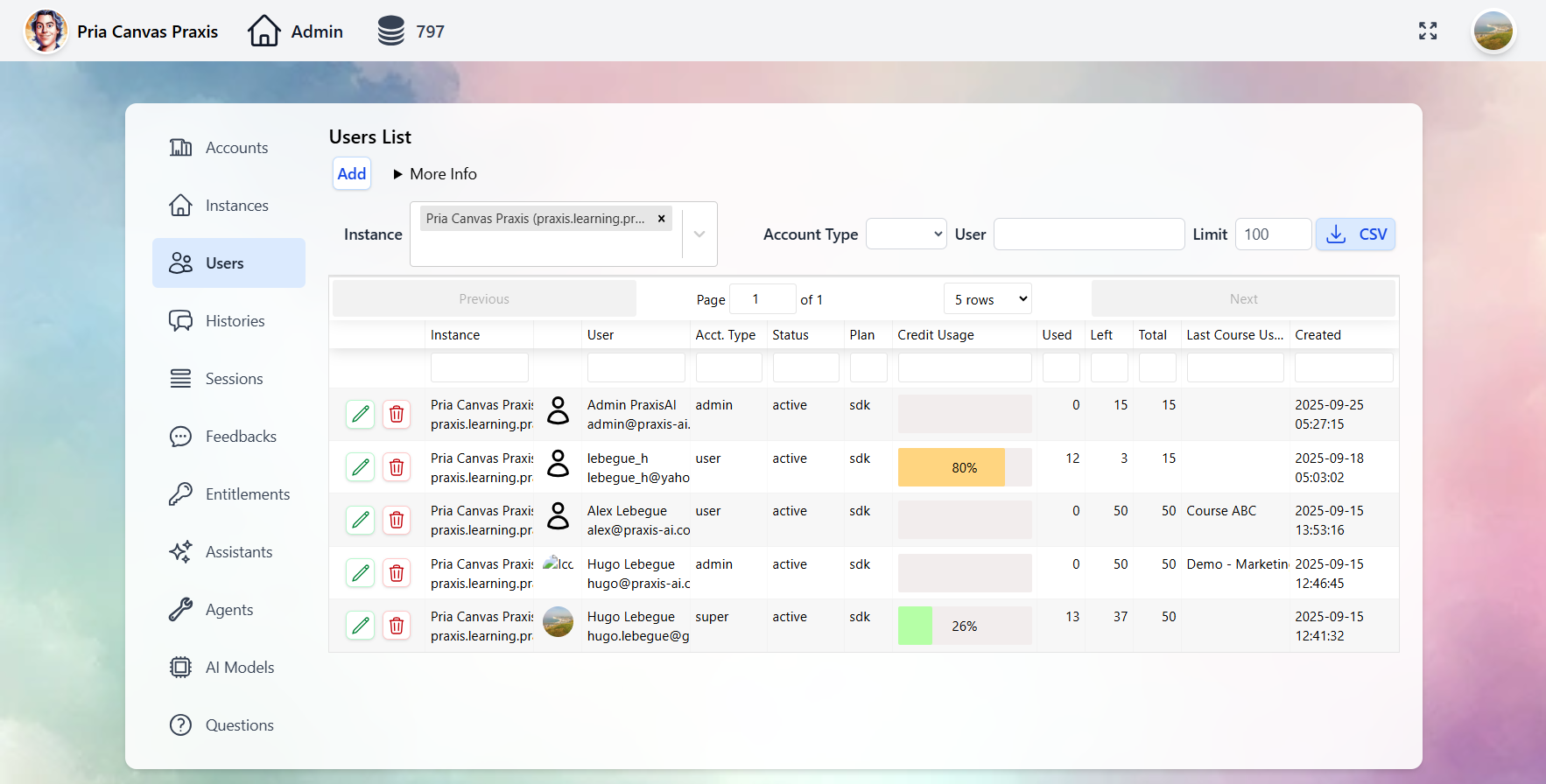Delete the hugo.lebegue@g super user row
Screen dimensions: 1546x784
pyautogui.click(x=397, y=626)
